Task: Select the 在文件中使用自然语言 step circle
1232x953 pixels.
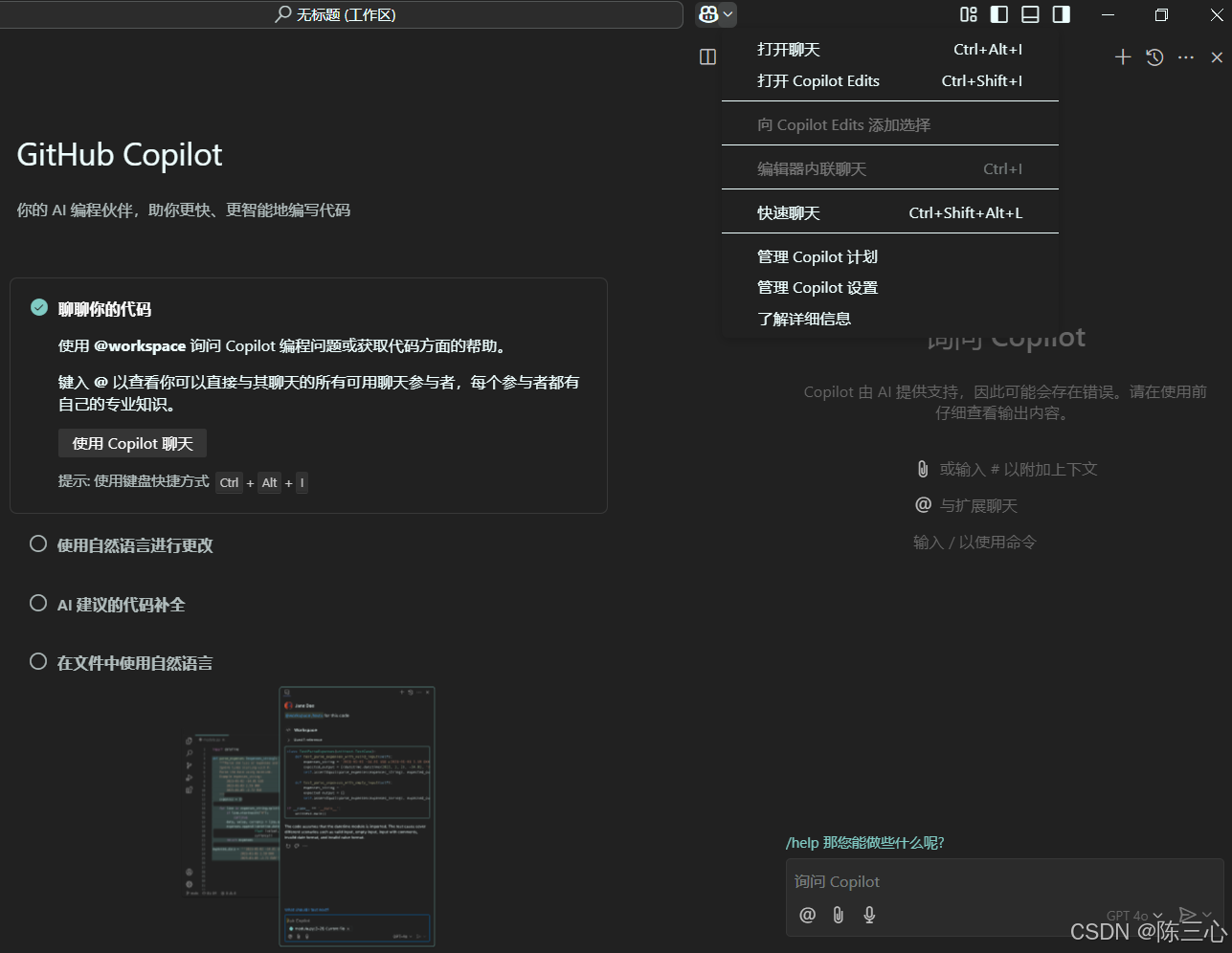Action: click(x=38, y=661)
